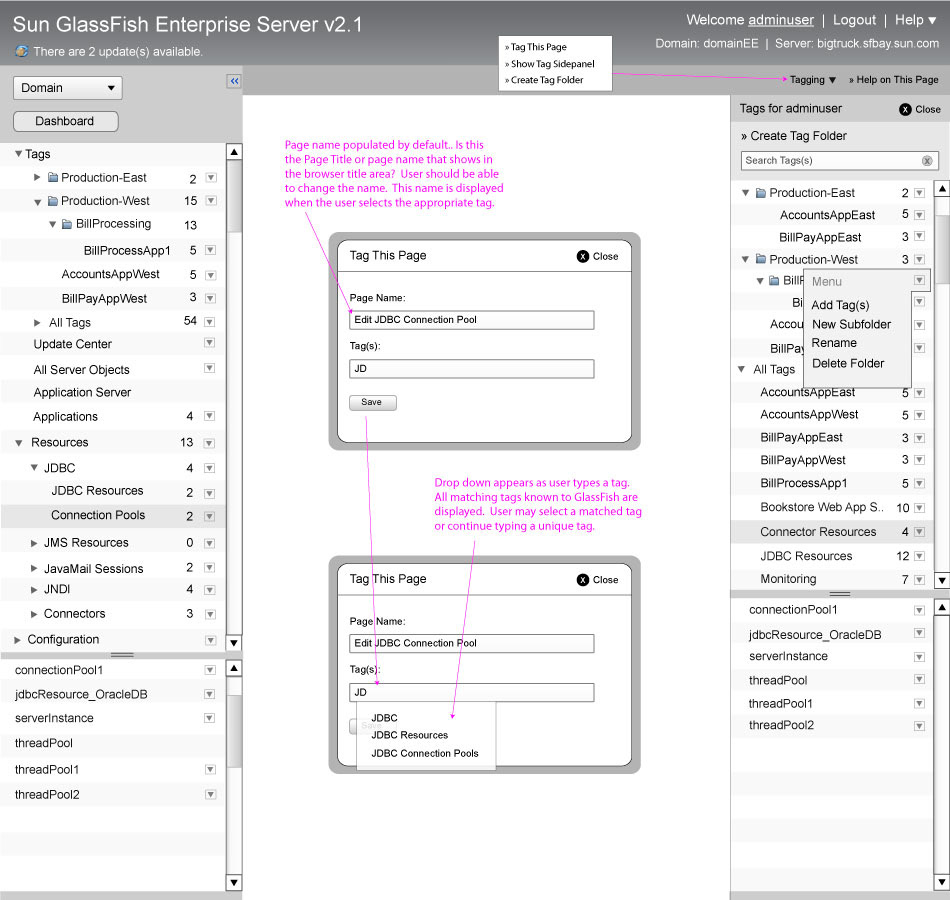Click Save in the upper Tag This Page dialog
The height and width of the screenshot is (900, 950).
[x=373, y=402]
